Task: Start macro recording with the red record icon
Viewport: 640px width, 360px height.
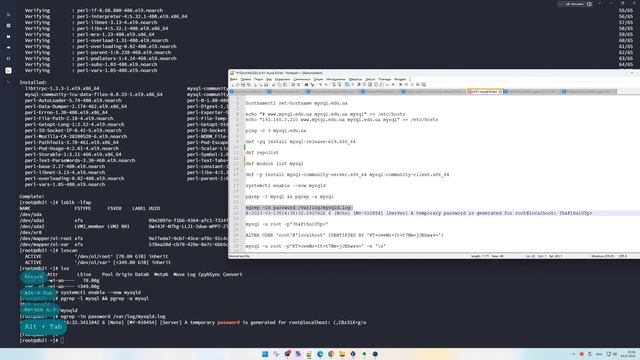Action: pos(401,84)
